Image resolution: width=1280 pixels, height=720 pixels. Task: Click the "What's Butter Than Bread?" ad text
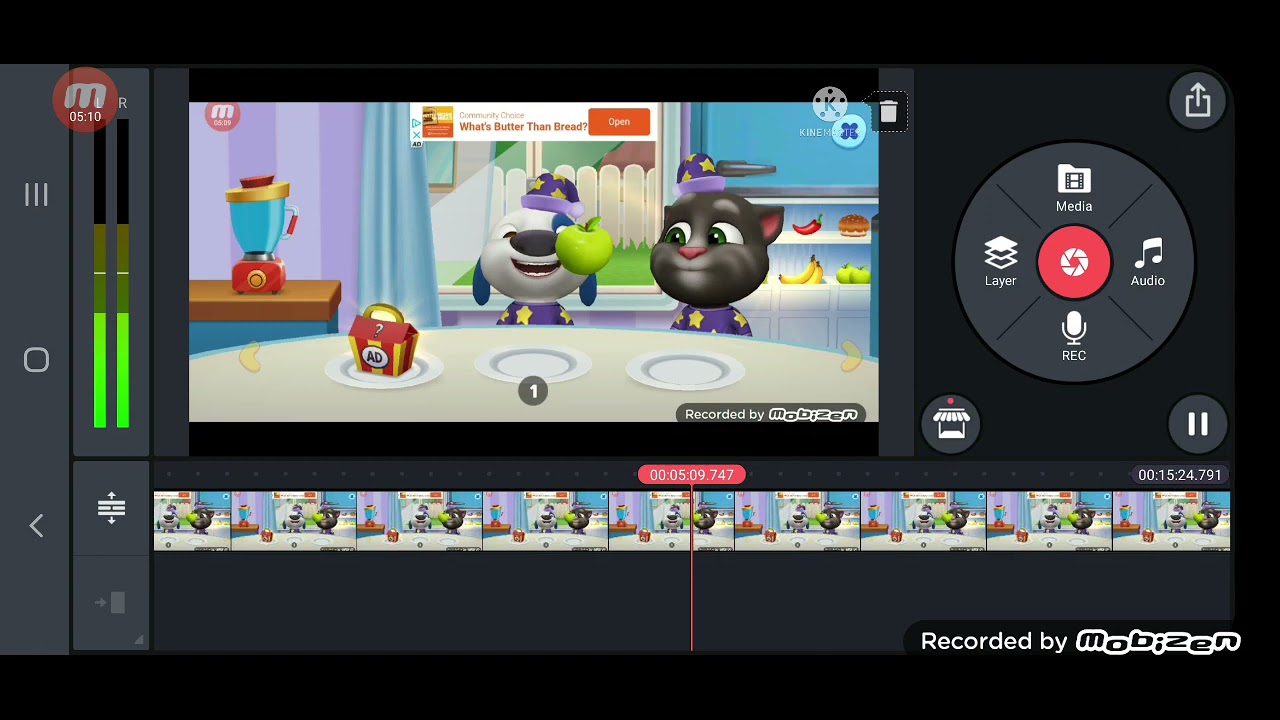(523, 127)
